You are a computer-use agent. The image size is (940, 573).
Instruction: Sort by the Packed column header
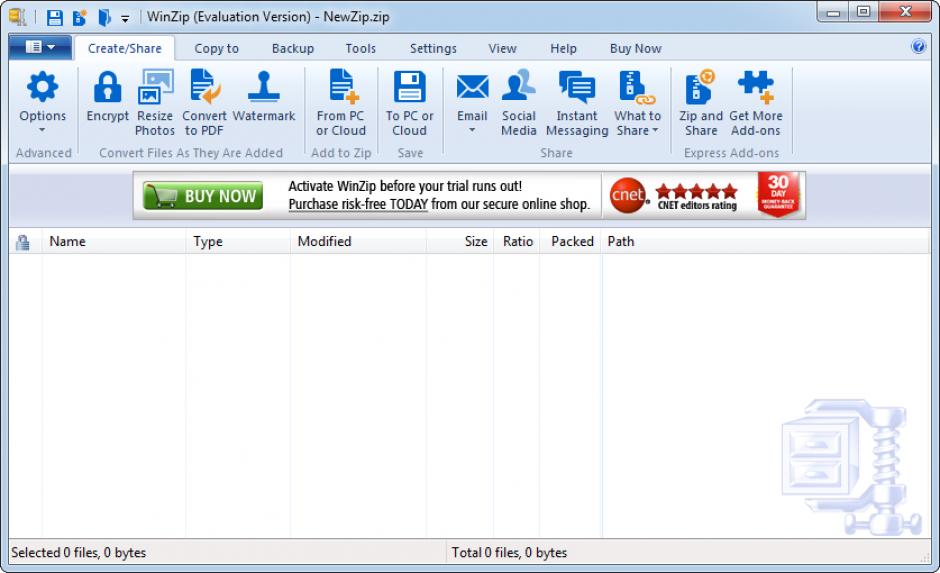(x=571, y=242)
